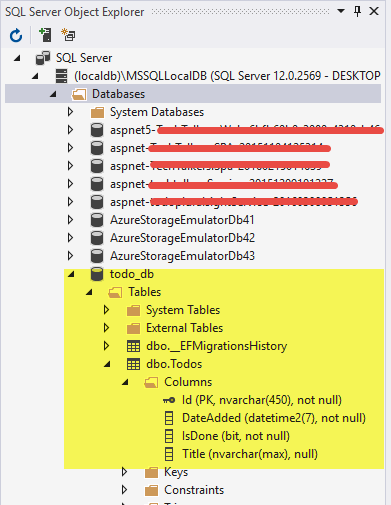Click the Add SQL Server icon
Image resolution: width=391 pixels, height=505 pixels.
pos(45,35)
